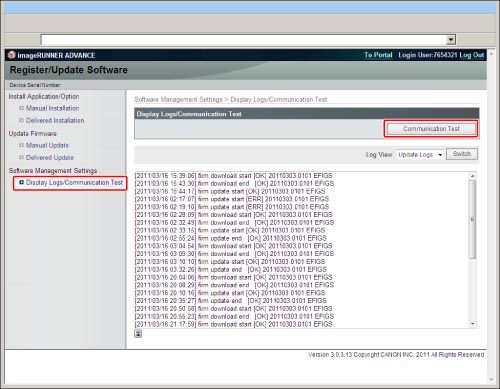Click the Switch button
500x389 pixels.
pyautogui.click(x=462, y=154)
